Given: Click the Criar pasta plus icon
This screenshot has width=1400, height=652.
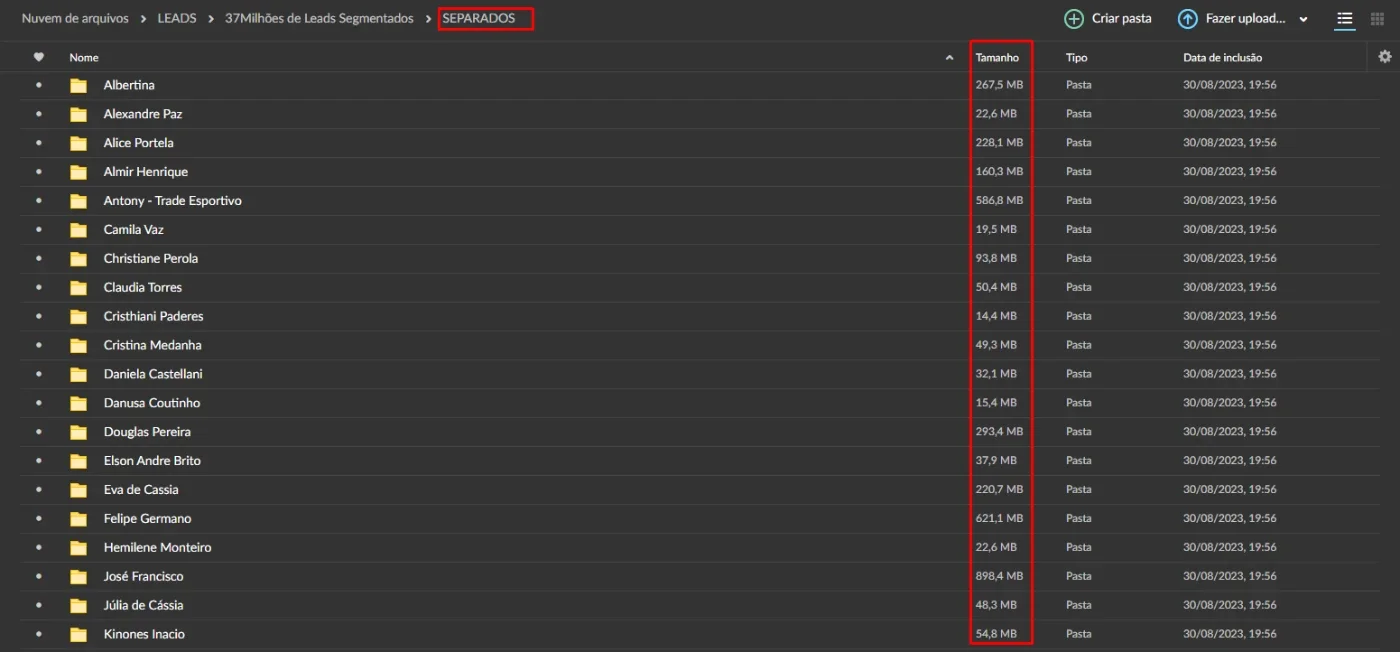Looking at the screenshot, I should coord(1074,19).
